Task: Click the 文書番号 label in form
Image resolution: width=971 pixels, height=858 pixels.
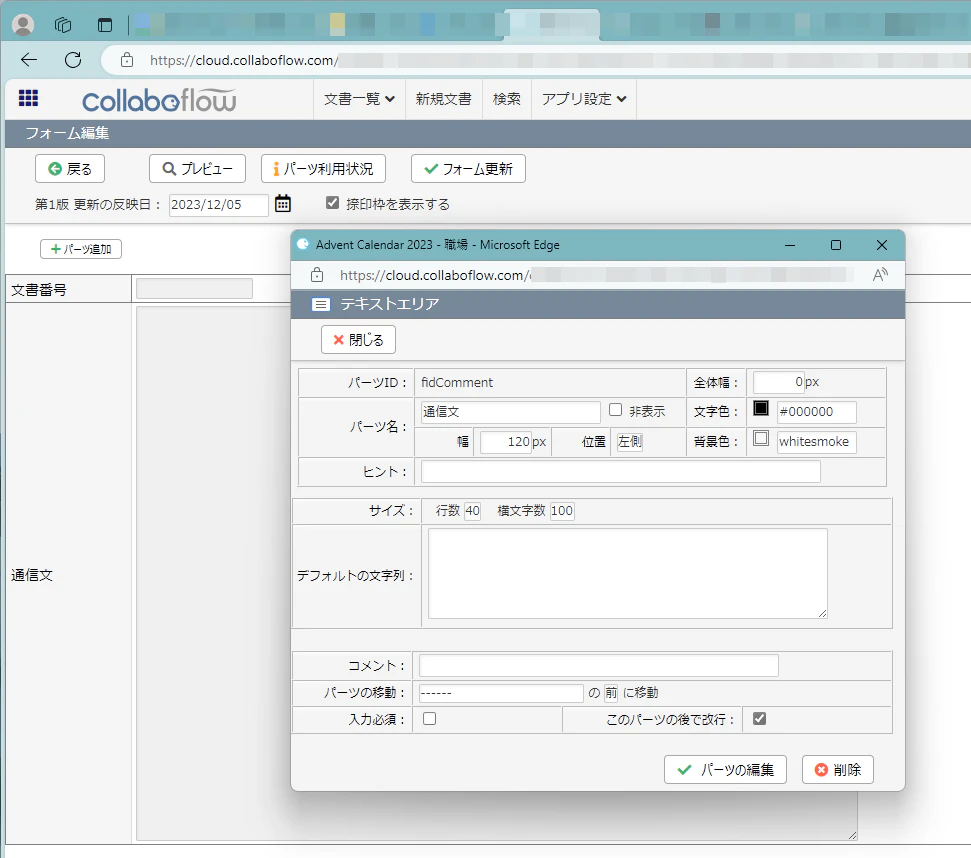Action: [x=39, y=290]
